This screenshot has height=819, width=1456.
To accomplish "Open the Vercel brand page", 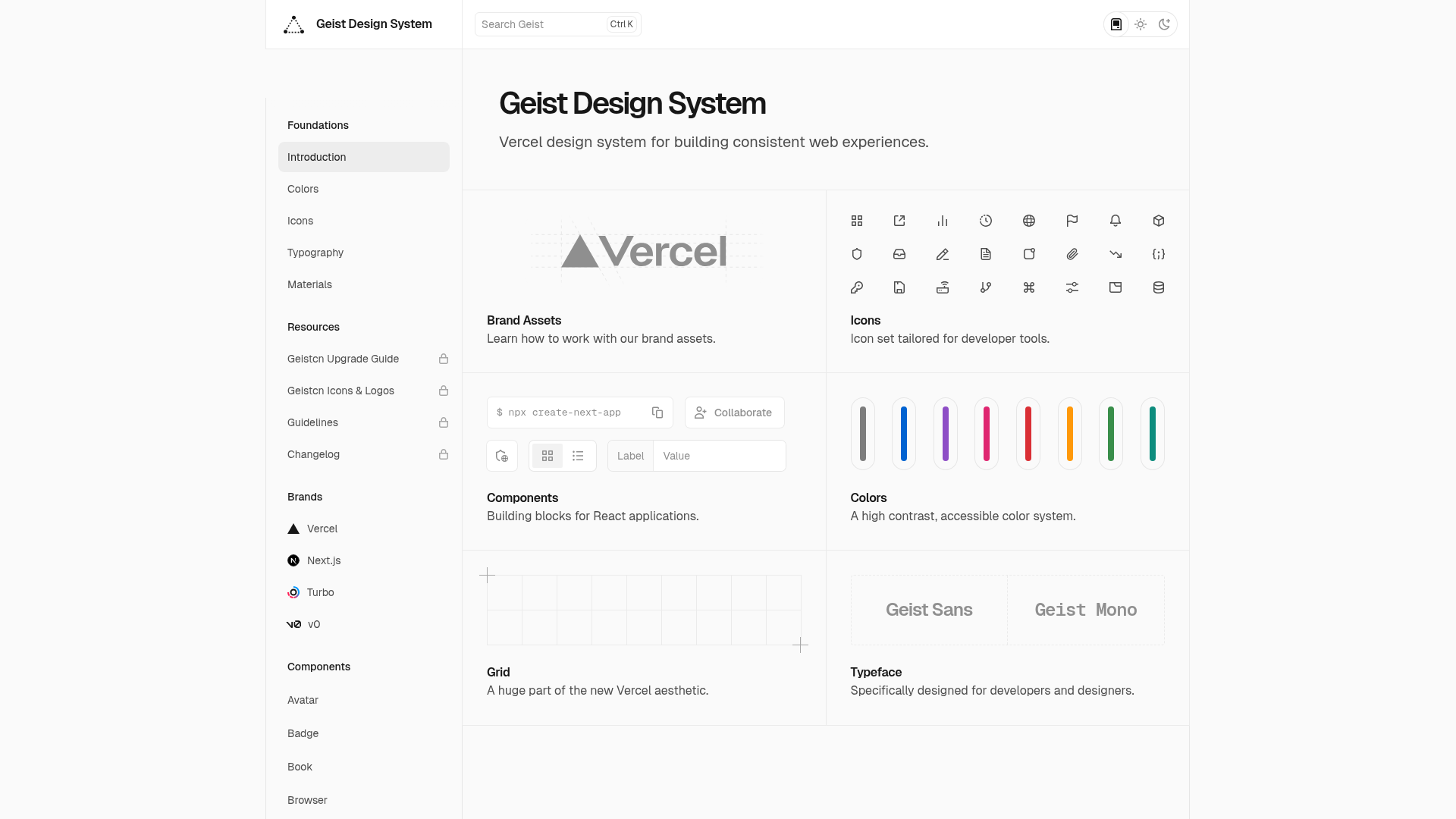I will pyautogui.click(x=364, y=529).
